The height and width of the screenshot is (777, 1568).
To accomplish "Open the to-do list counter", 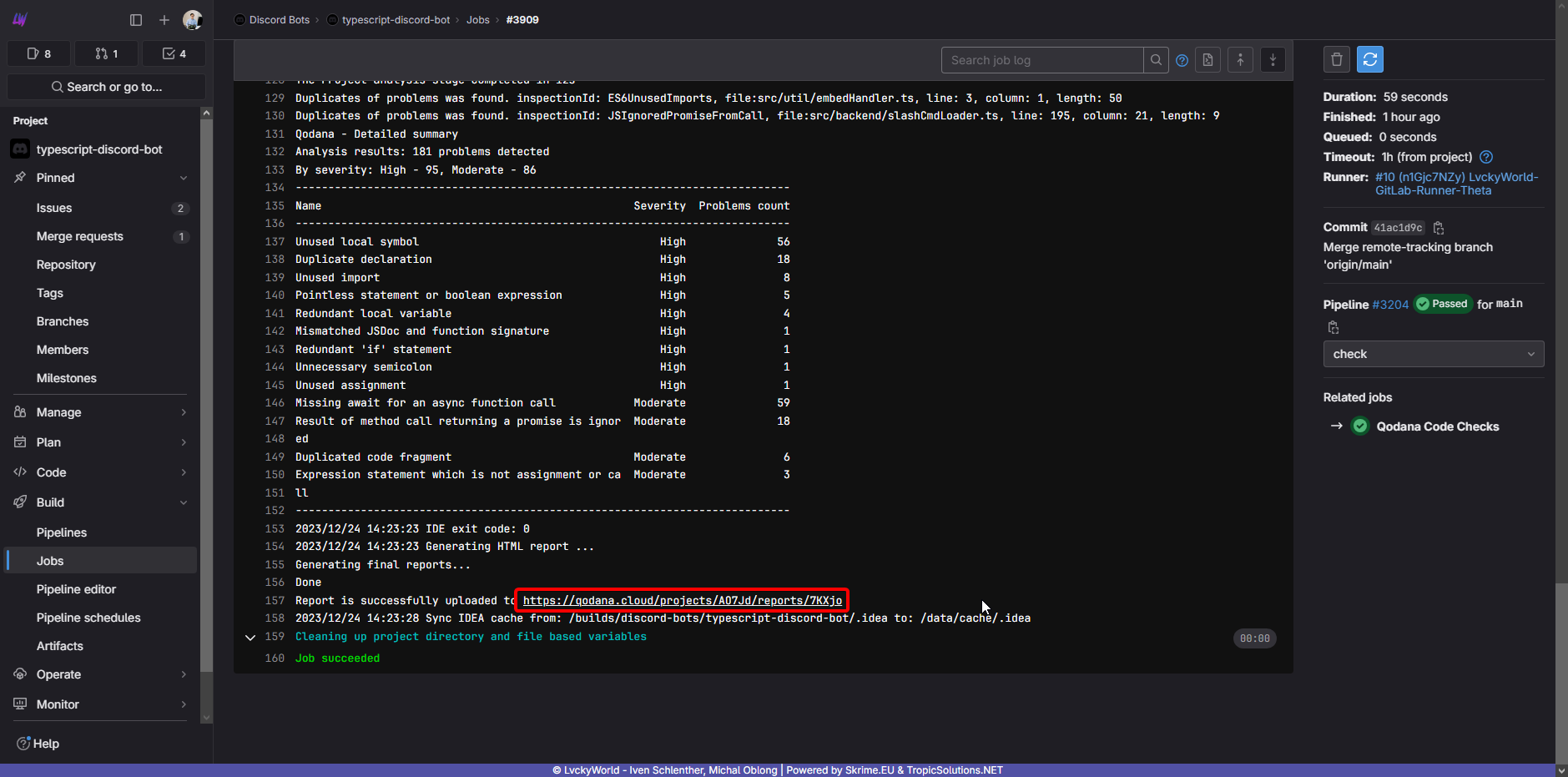I will point(174,53).
